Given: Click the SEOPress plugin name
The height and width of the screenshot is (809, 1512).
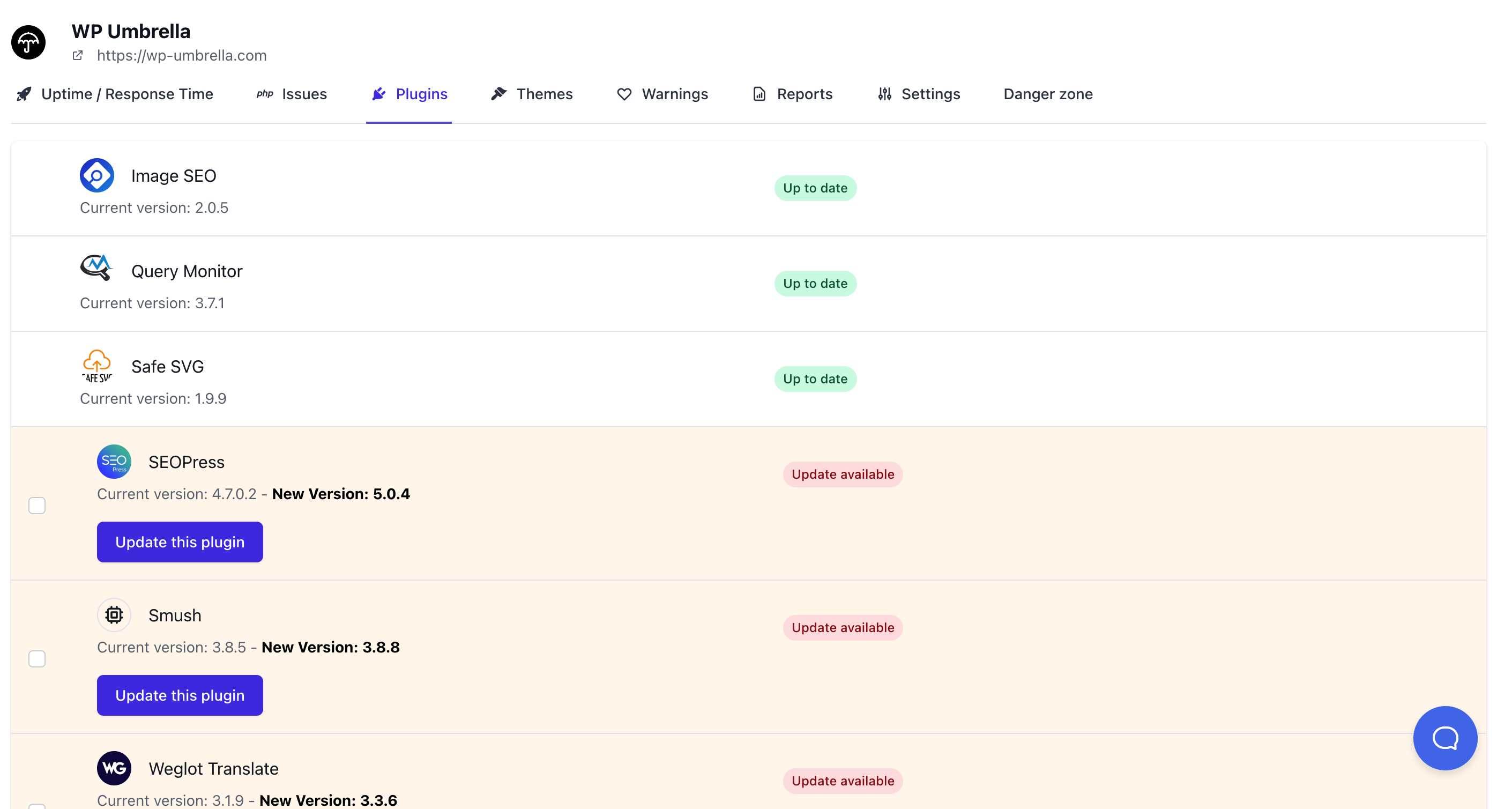Looking at the screenshot, I should pos(187,462).
